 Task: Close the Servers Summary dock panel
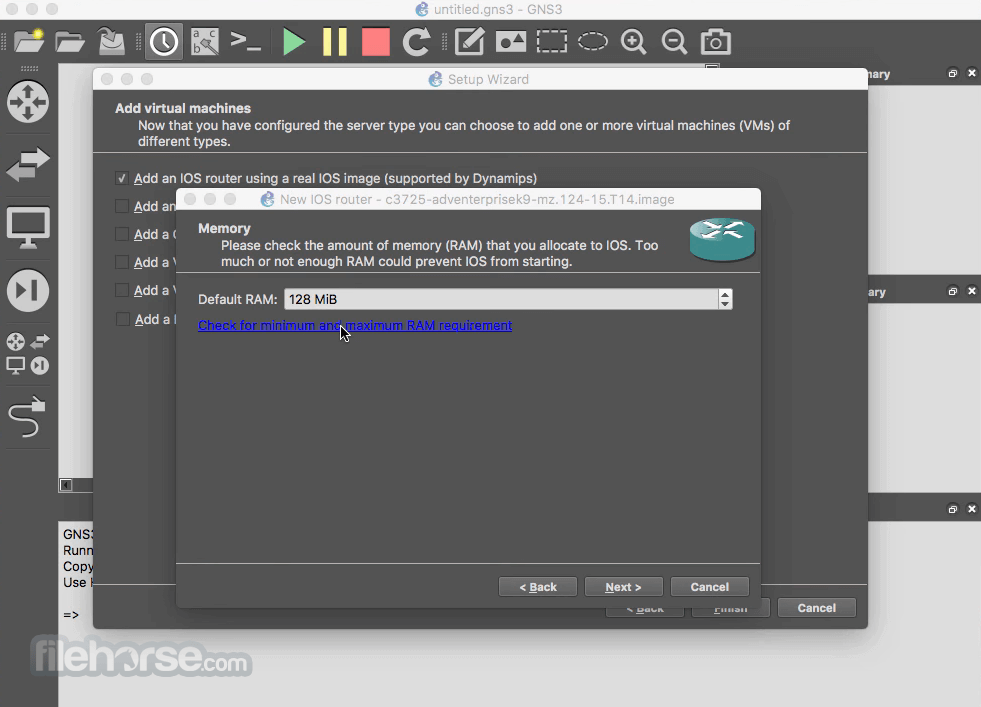click(x=972, y=291)
